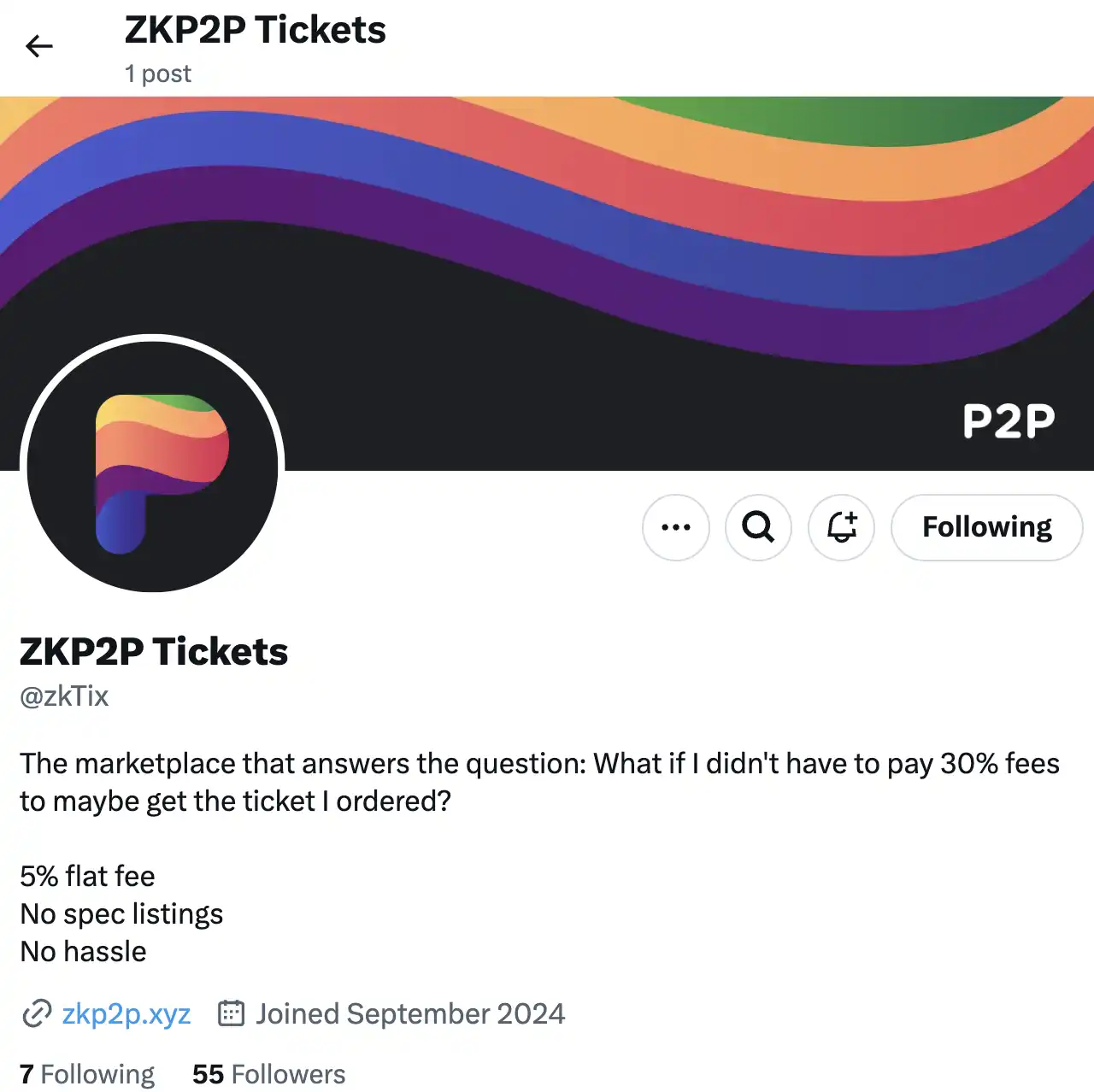Click the @zkTix username handle
The width and height of the screenshot is (1094, 1092).
point(64,696)
